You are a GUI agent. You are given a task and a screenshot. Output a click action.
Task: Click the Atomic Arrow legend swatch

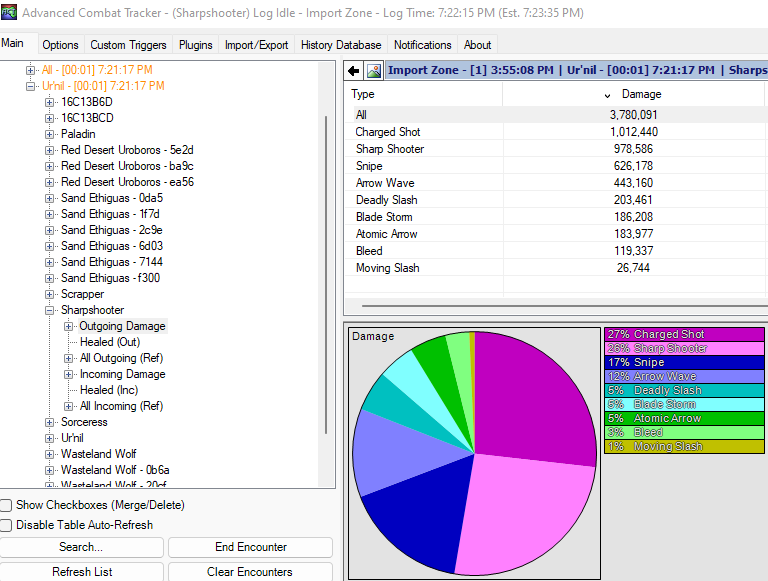[x=684, y=418]
